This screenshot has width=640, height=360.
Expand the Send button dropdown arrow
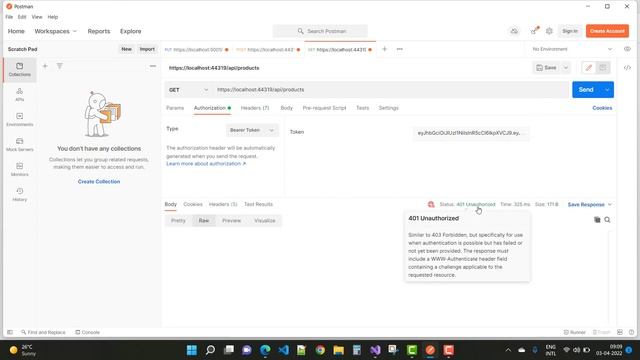point(607,90)
